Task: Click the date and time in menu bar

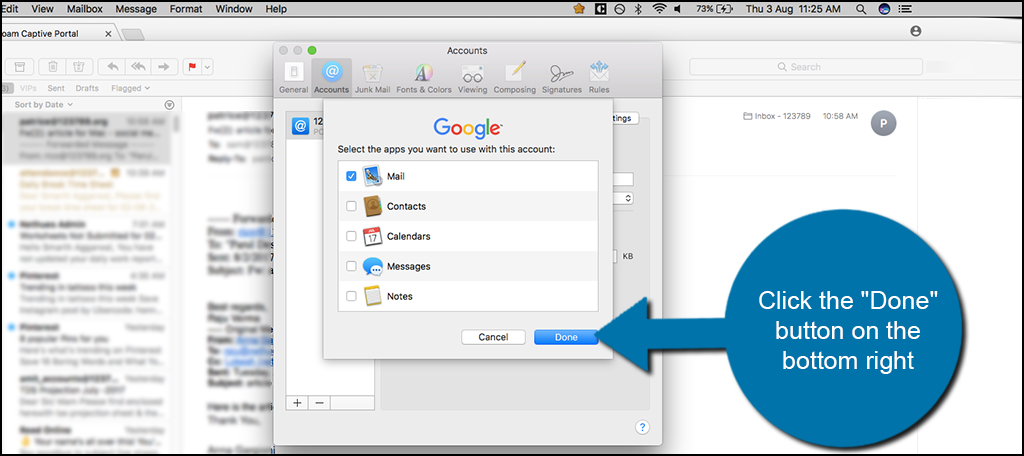Action: coord(795,9)
